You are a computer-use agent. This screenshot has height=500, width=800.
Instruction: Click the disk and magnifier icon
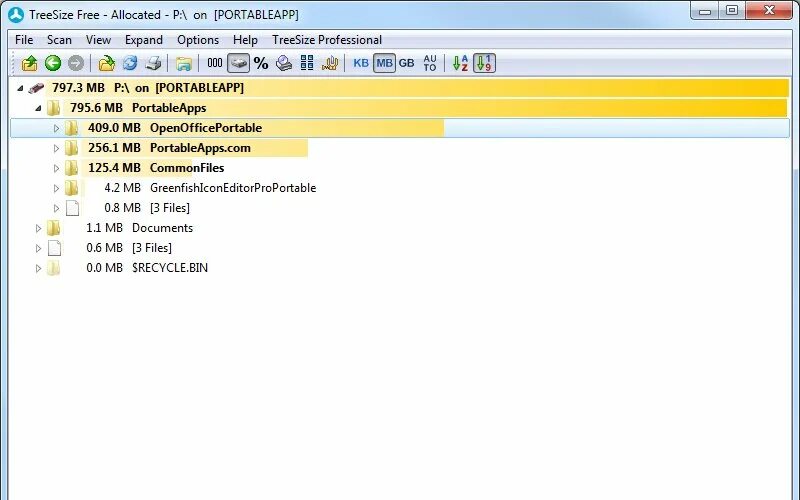284,63
